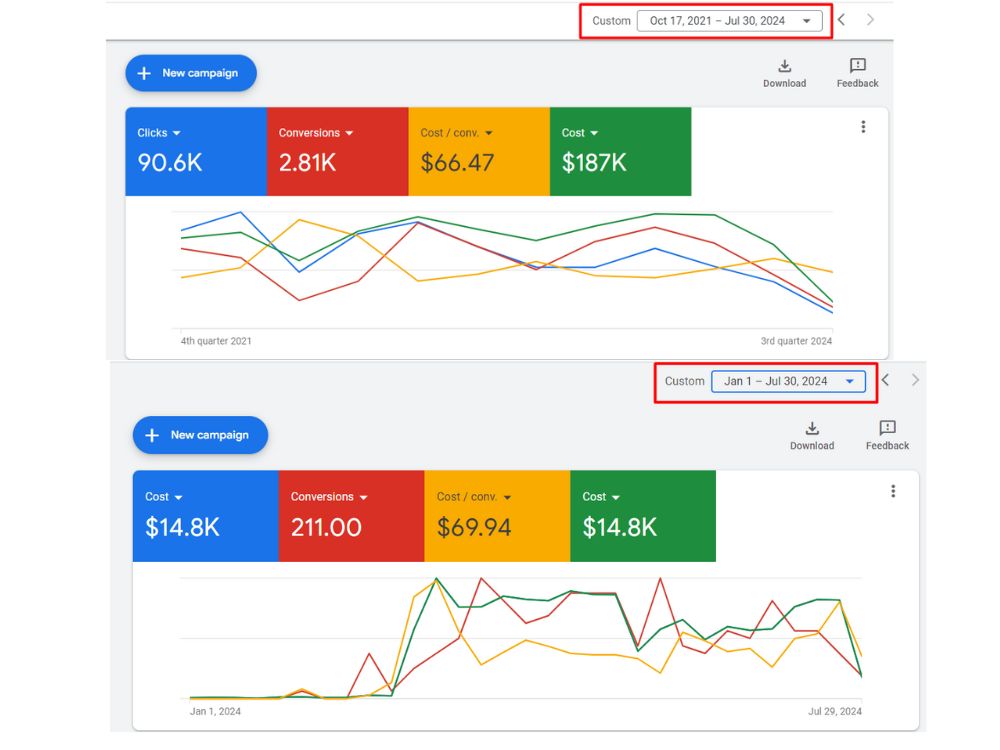Click the $187K cost value
The image size is (1000, 750).
[594, 163]
